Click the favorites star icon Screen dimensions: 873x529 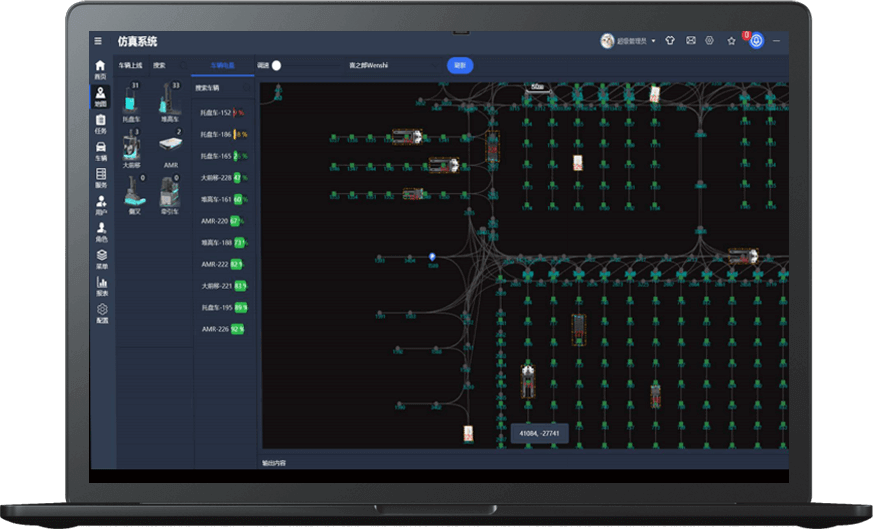click(732, 41)
